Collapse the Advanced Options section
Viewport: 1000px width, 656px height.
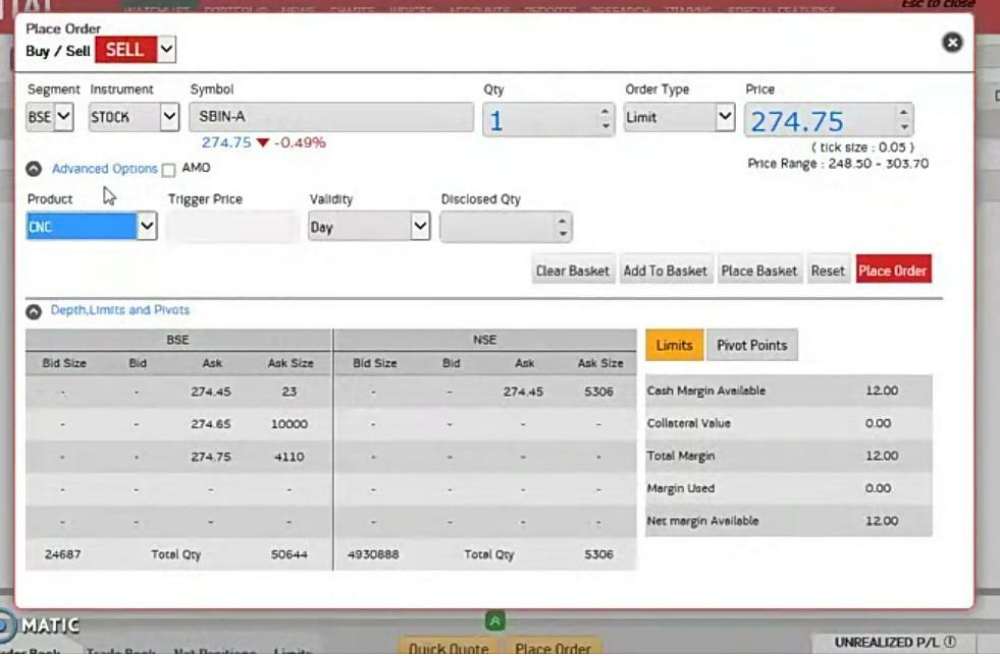[x=34, y=169]
